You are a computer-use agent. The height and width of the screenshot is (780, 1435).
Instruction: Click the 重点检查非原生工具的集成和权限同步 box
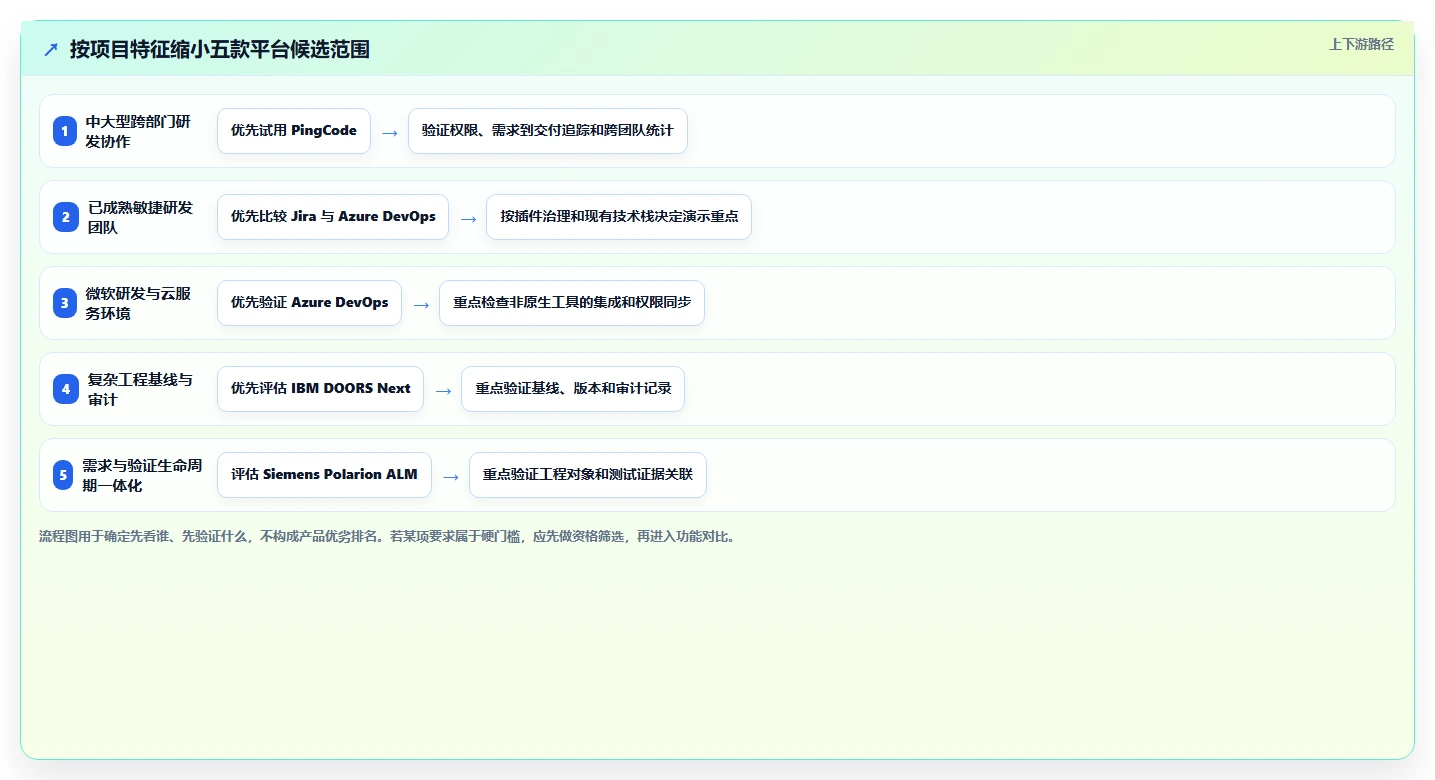coord(572,303)
